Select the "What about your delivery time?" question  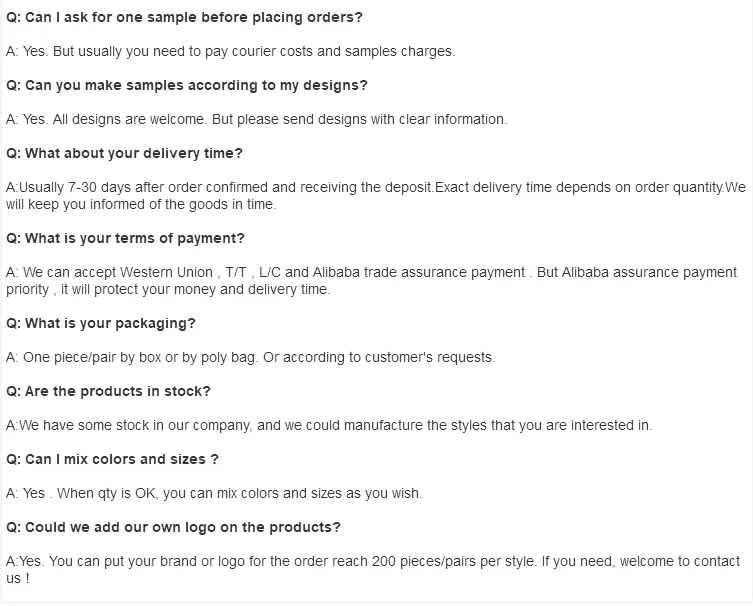coord(125,153)
